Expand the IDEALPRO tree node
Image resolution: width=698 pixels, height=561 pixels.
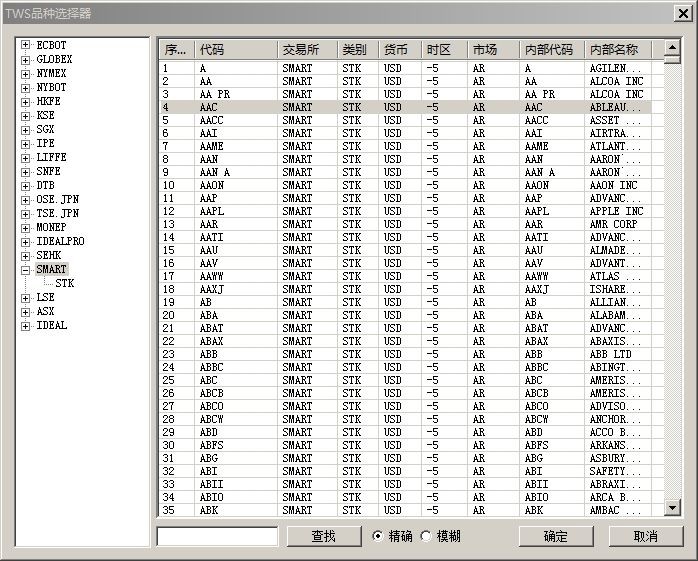[x=26, y=242]
